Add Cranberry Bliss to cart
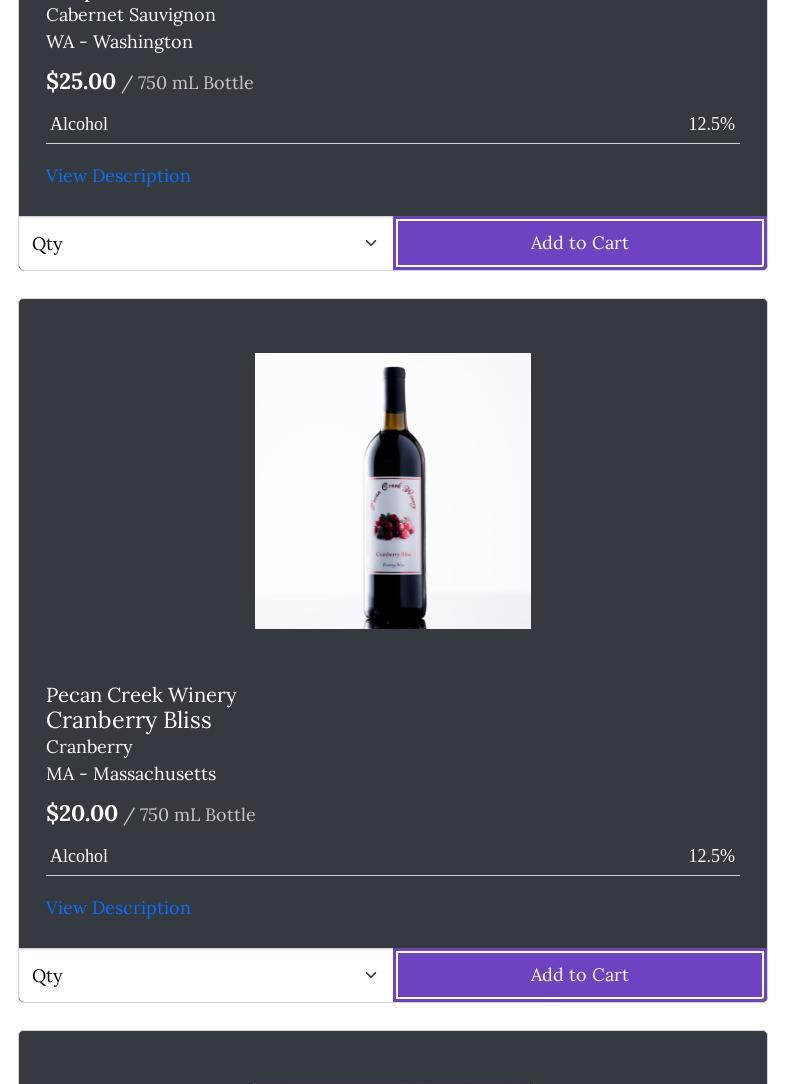Screen dimensions: 785x1084 (579, 975)
